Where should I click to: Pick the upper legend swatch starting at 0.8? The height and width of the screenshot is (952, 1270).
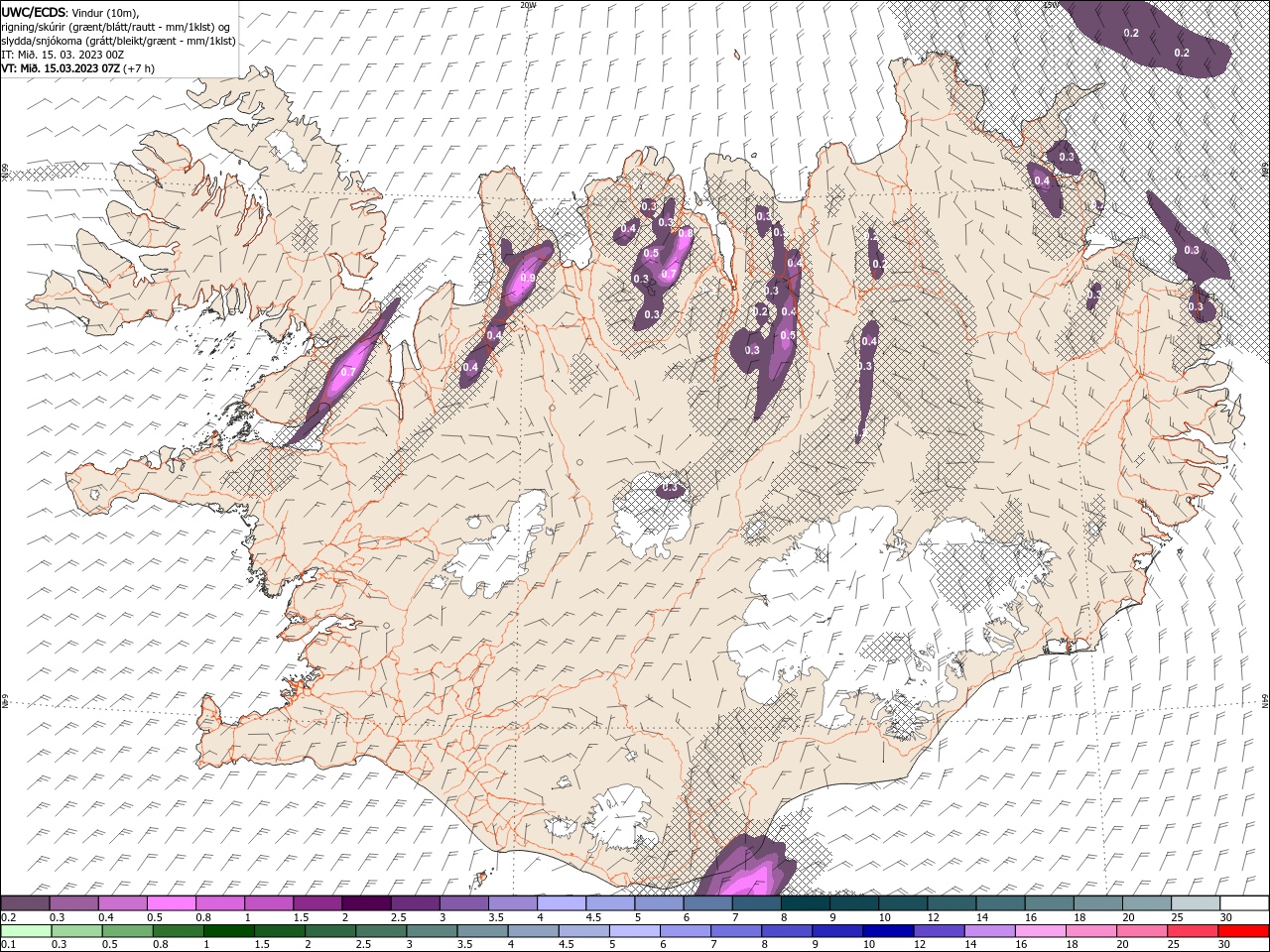(219, 903)
